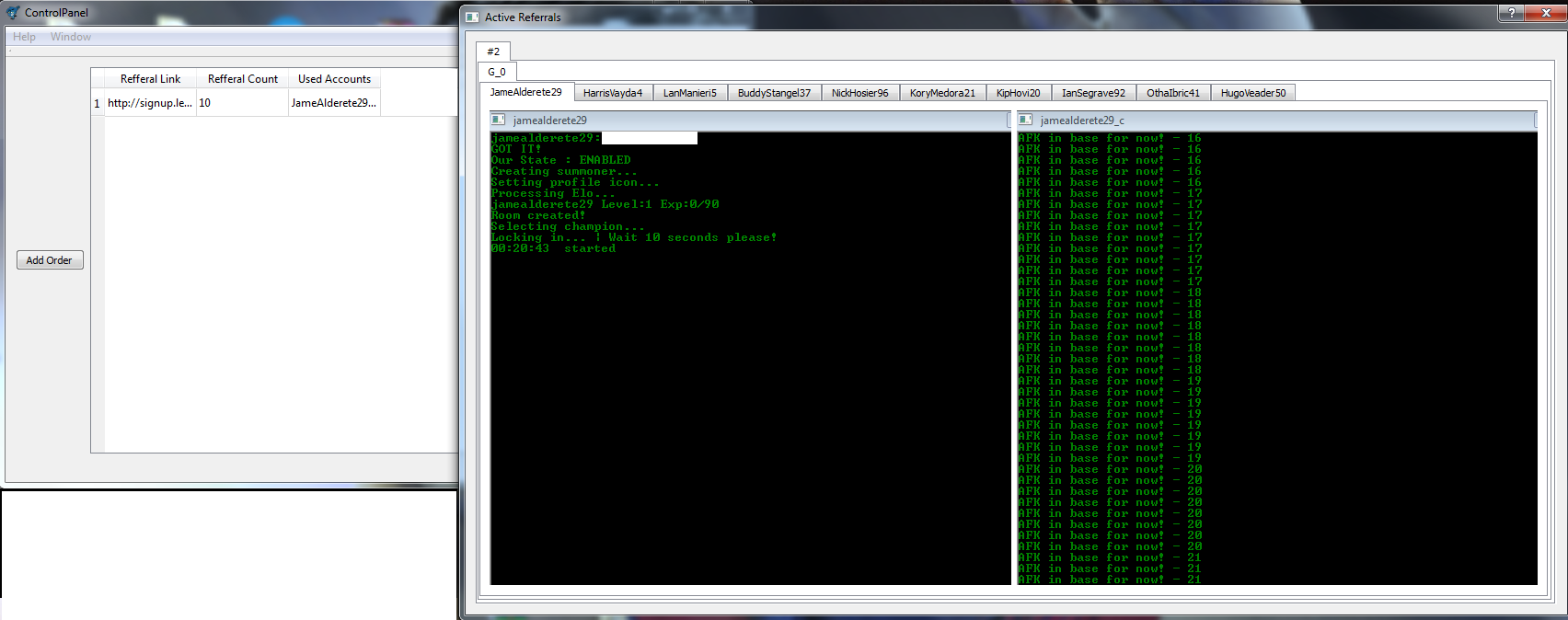Switch to the JameAlderete29 tab
This screenshot has height=620, width=1568.
pyautogui.click(x=526, y=92)
